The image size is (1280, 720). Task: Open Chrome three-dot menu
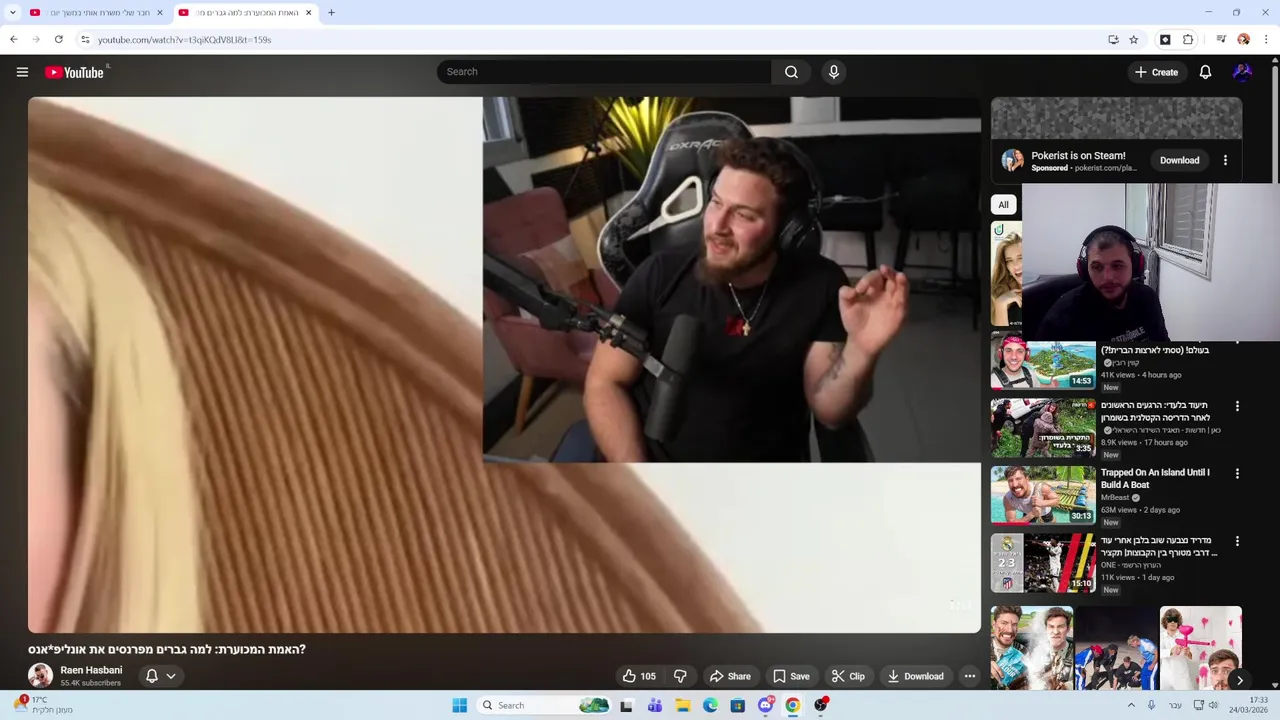(1266, 40)
